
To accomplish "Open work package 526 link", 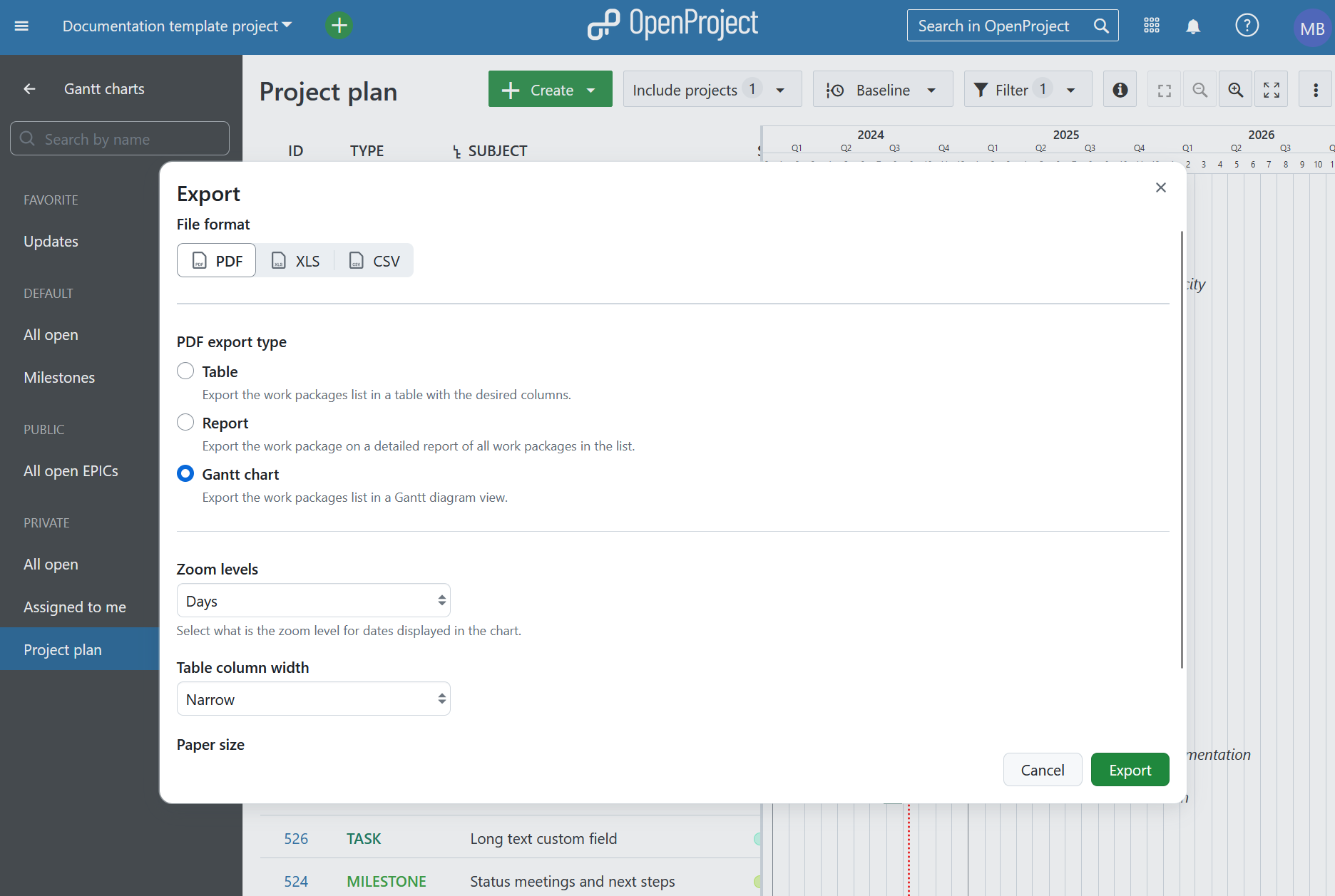I will (x=296, y=839).
